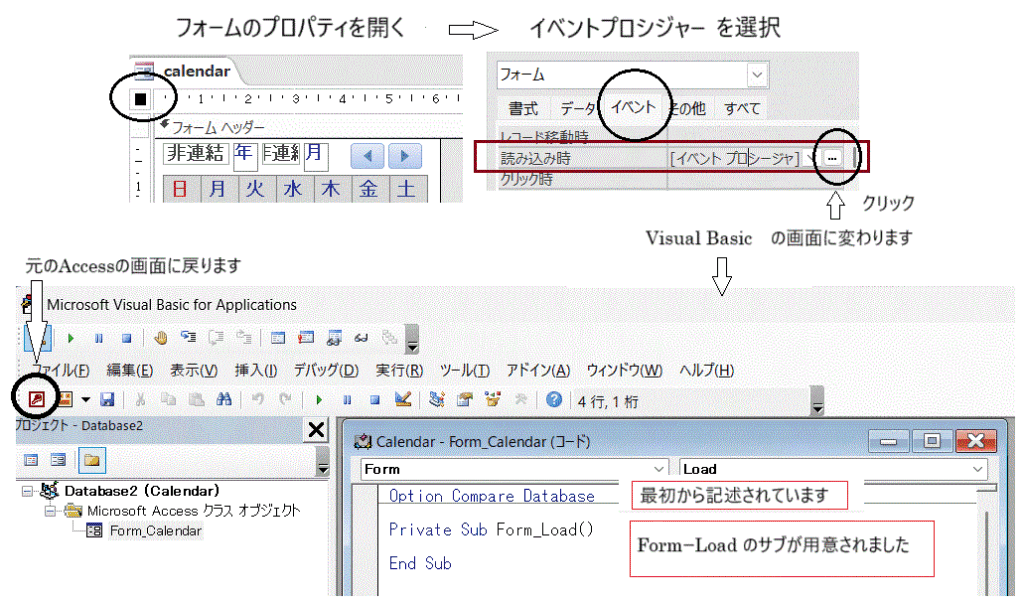Open the Object Browser icon
Screen dimensions: 1024x604
coord(493,399)
